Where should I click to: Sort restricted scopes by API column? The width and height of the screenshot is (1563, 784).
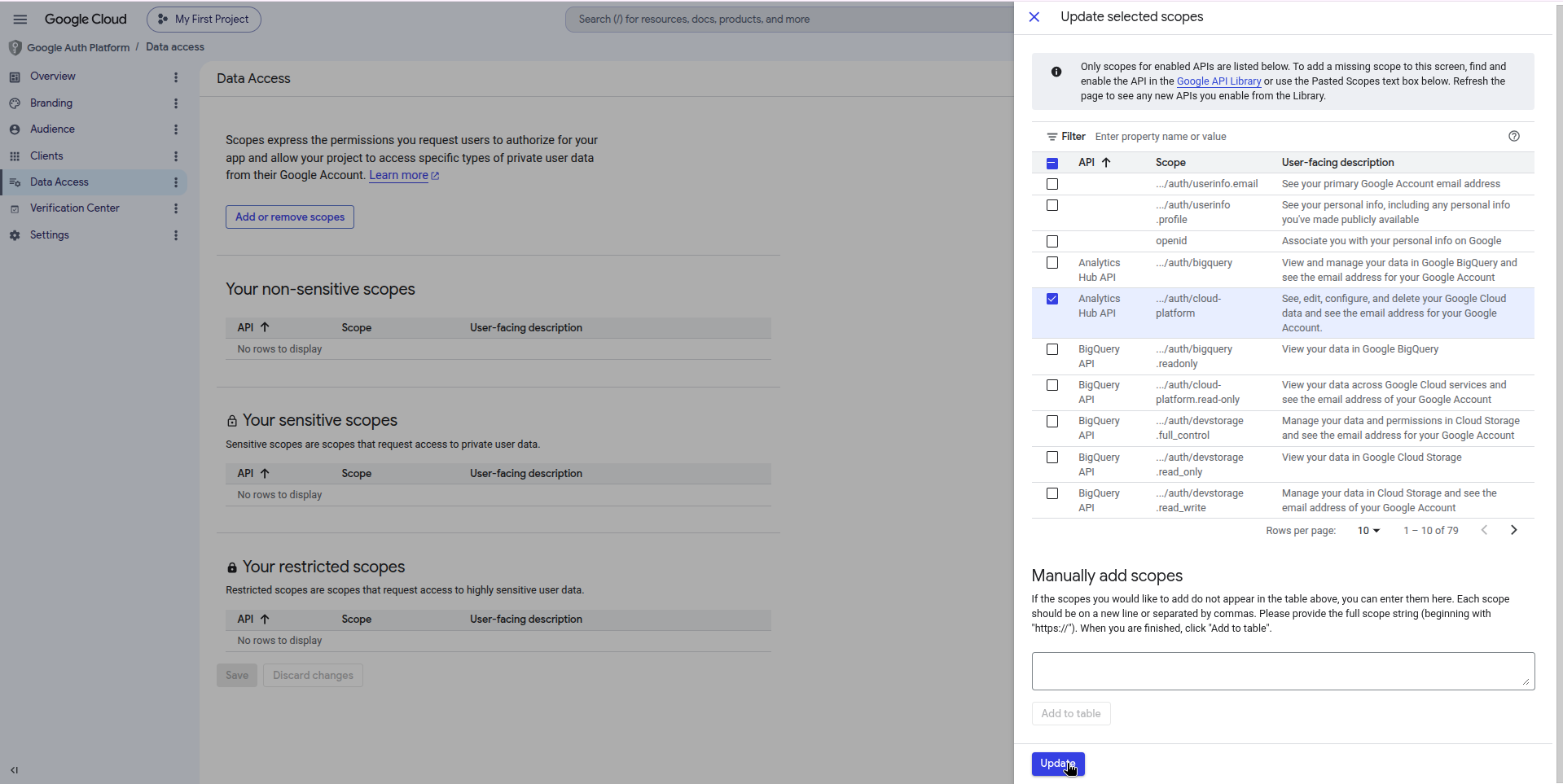[253, 619]
